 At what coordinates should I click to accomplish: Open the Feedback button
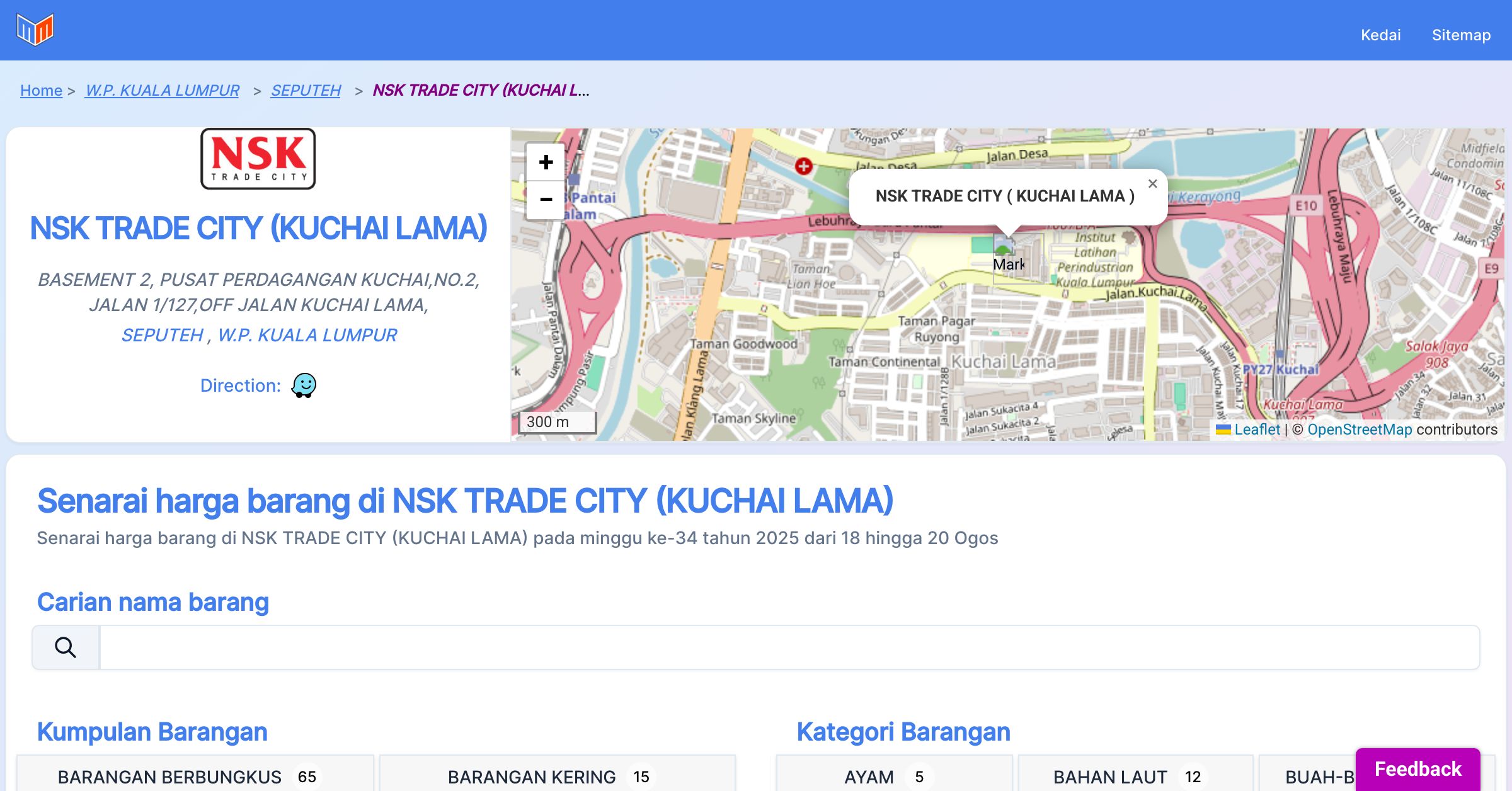tap(1417, 768)
